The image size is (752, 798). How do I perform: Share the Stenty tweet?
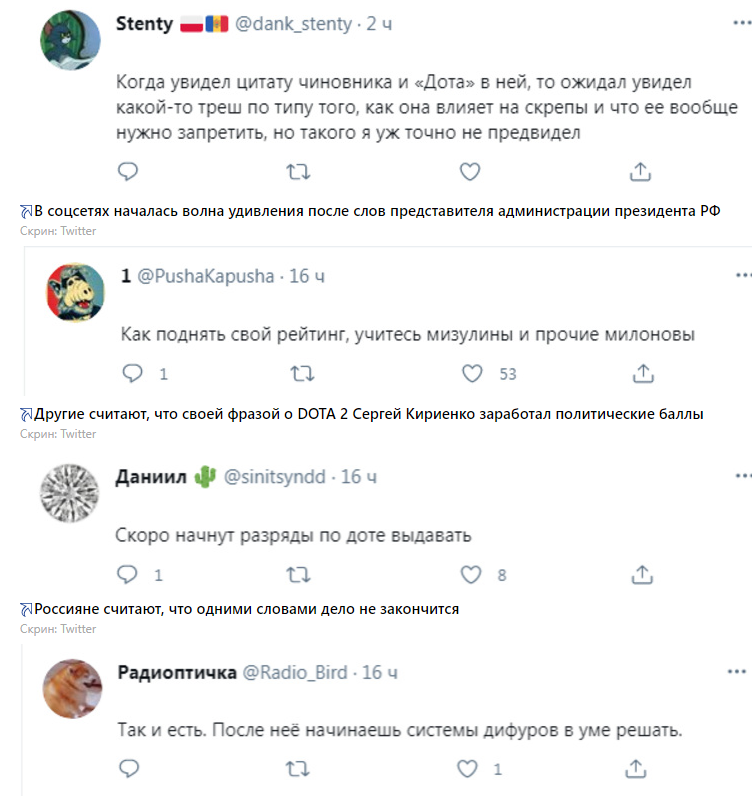point(642,172)
